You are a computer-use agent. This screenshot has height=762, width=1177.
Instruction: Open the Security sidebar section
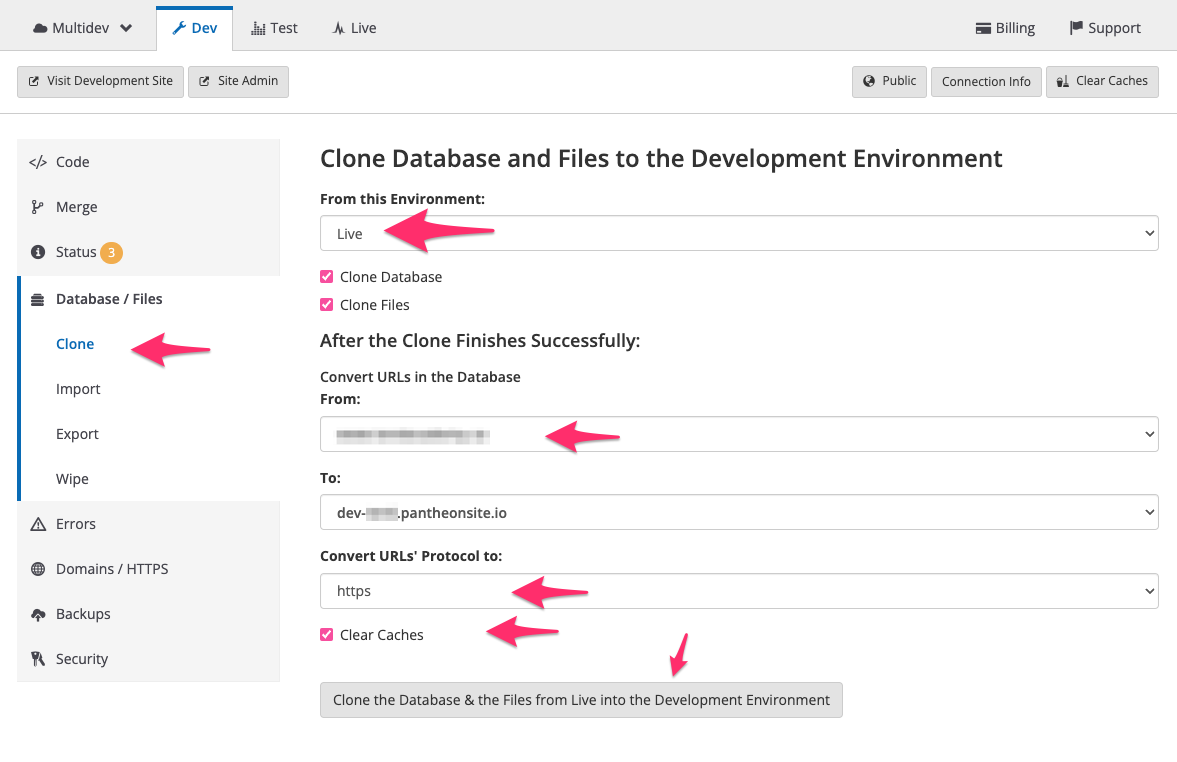click(149, 659)
